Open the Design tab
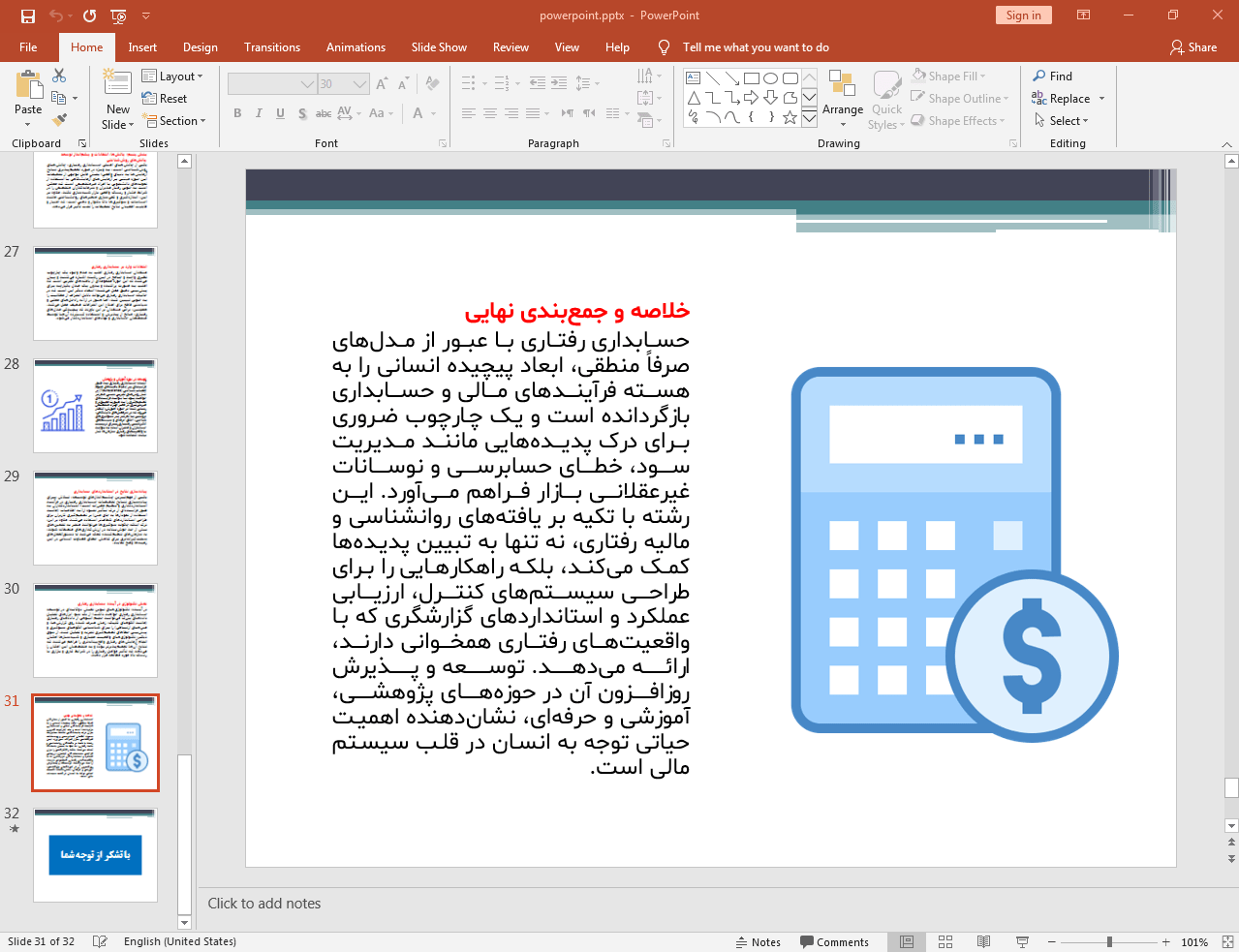This screenshot has height=952, width=1239. pyautogui.click(x=200, y=47)
